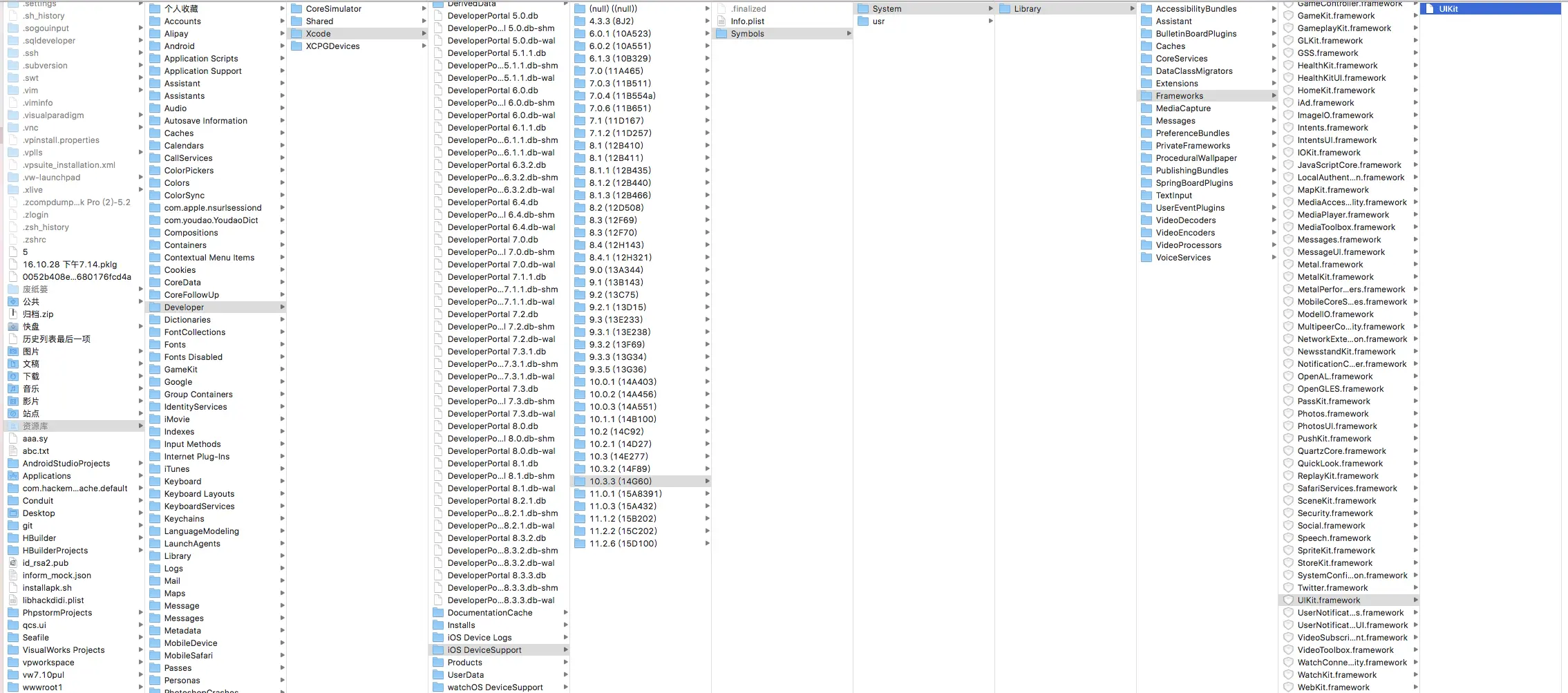The height and width of the screenshot is (693, 1568).
Task: Select the ".zshrc" file name
Action: click(35, 240)
